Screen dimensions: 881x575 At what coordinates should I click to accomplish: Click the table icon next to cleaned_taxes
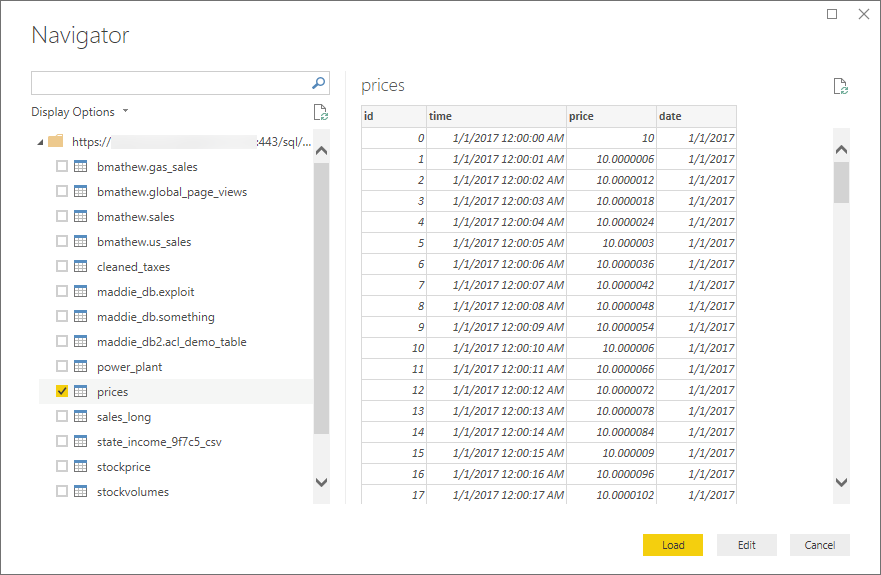coord(80,267)
